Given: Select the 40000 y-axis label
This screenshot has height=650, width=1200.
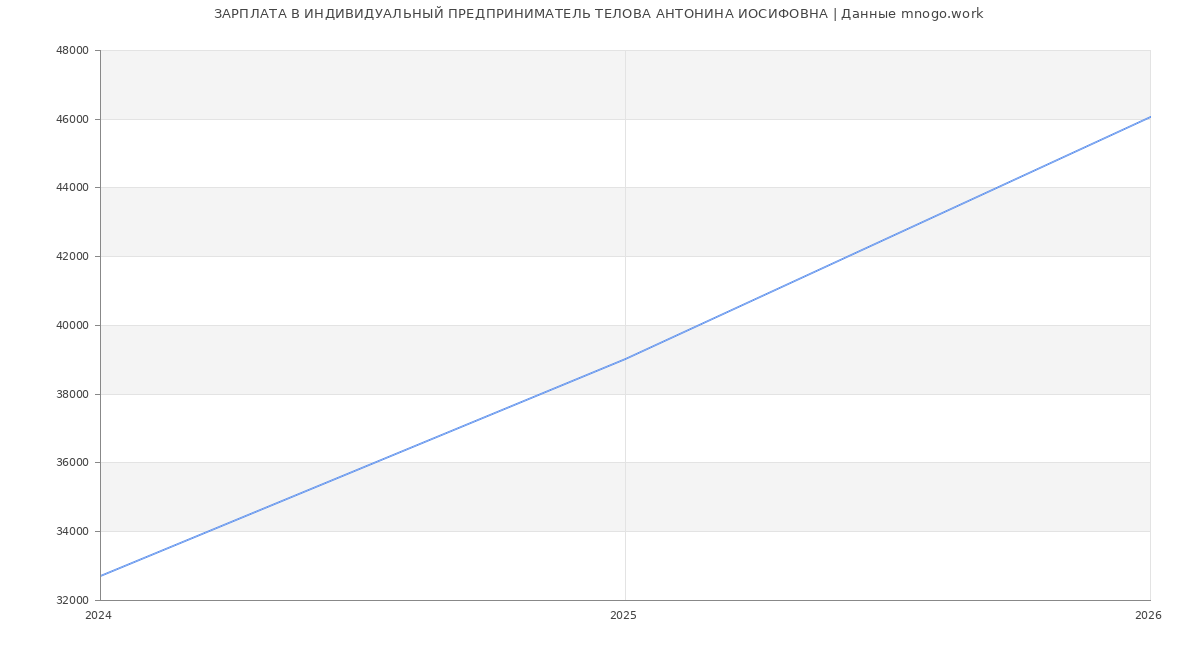Looking at the screenshot, I should click(x=72, y=325).
